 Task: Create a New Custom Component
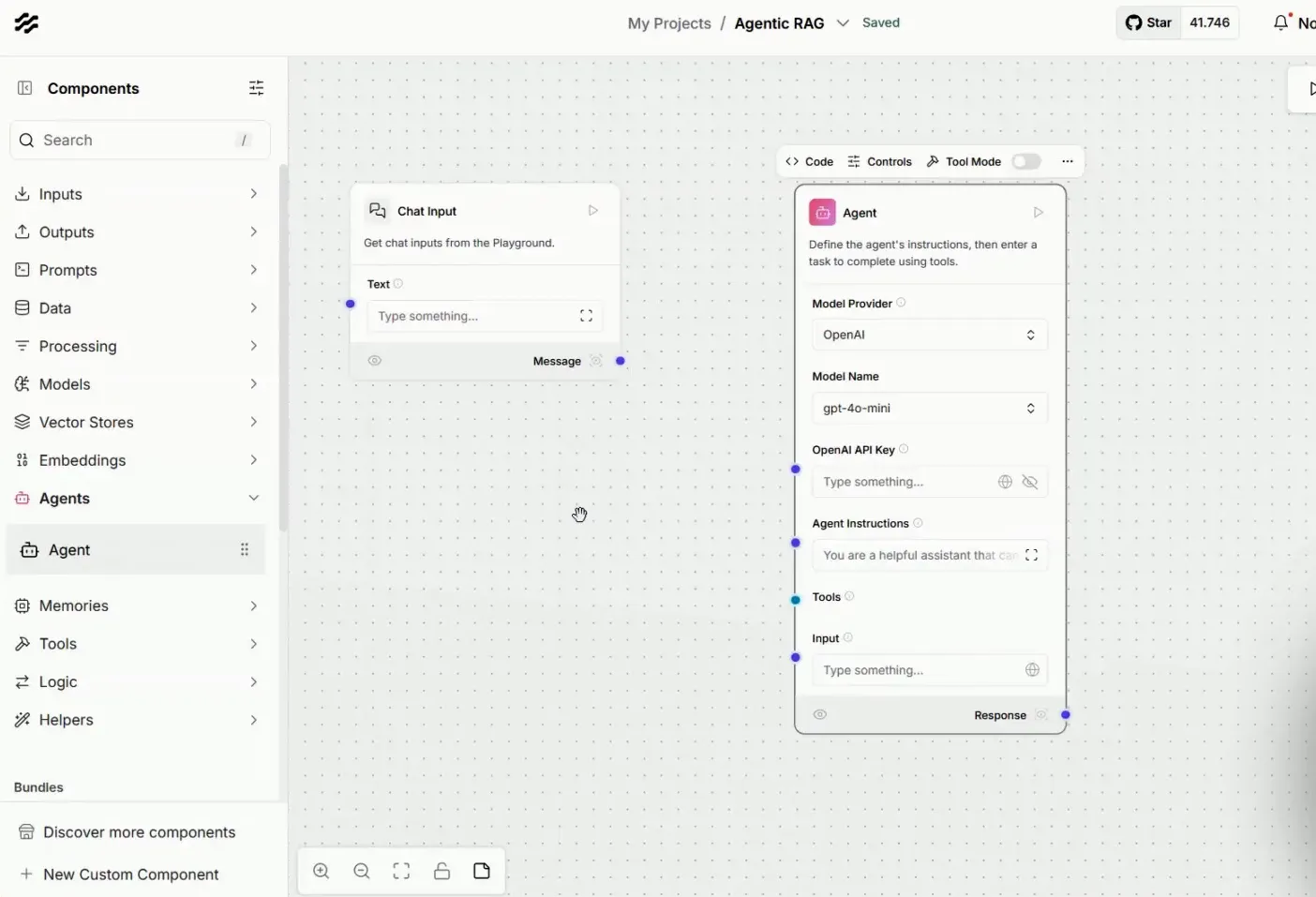tap(119, 875)
